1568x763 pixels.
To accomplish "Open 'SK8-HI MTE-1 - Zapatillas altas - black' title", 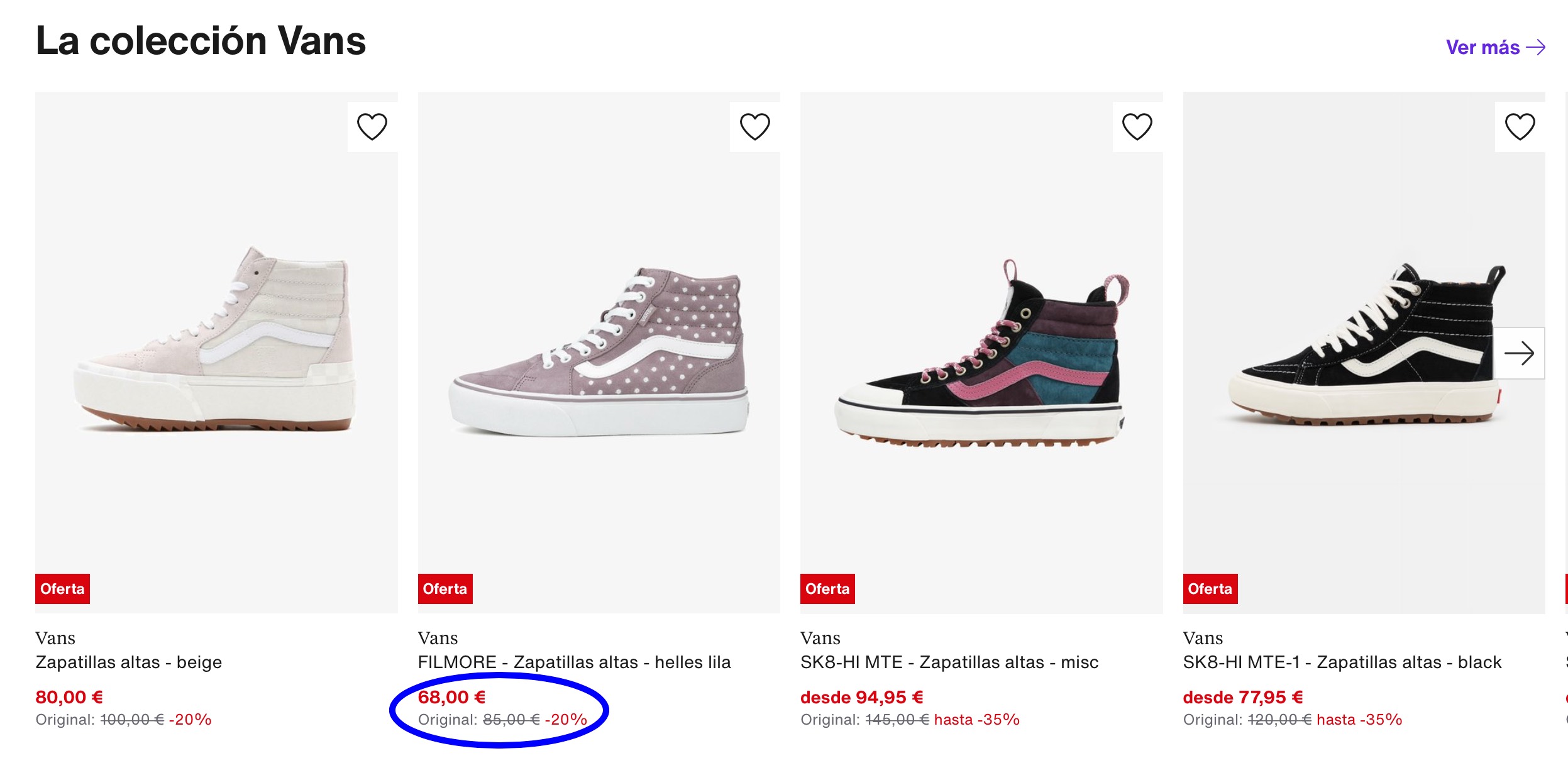I will tap(1342, 662).
